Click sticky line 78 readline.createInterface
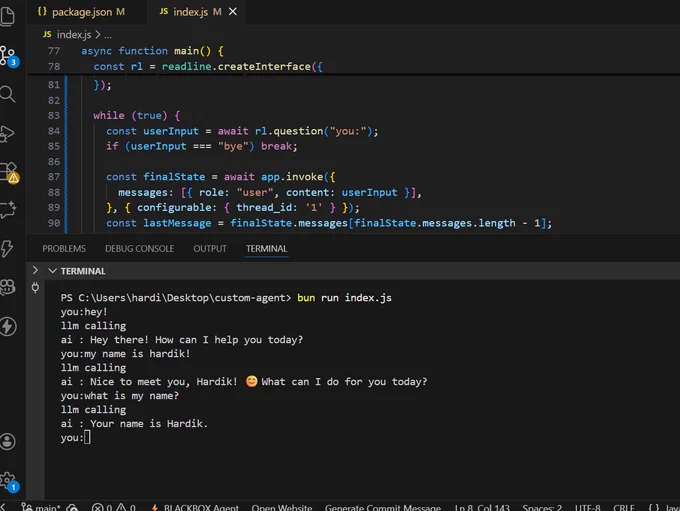 click(x=208, y=66)
